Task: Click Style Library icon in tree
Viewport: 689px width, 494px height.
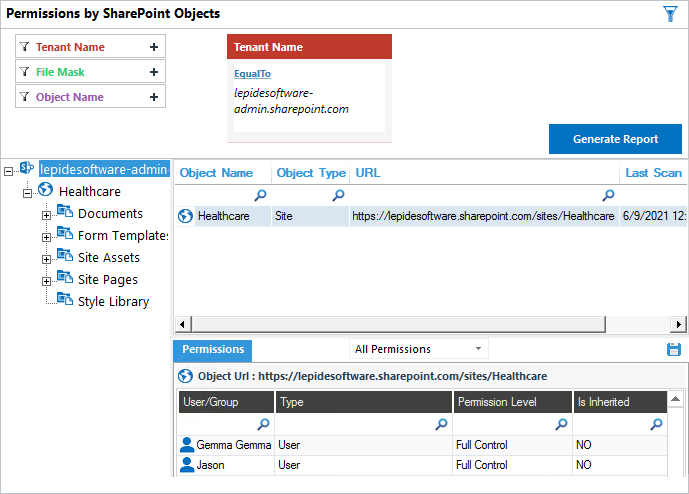Action: pyautogui.click(x=65, y=299)
